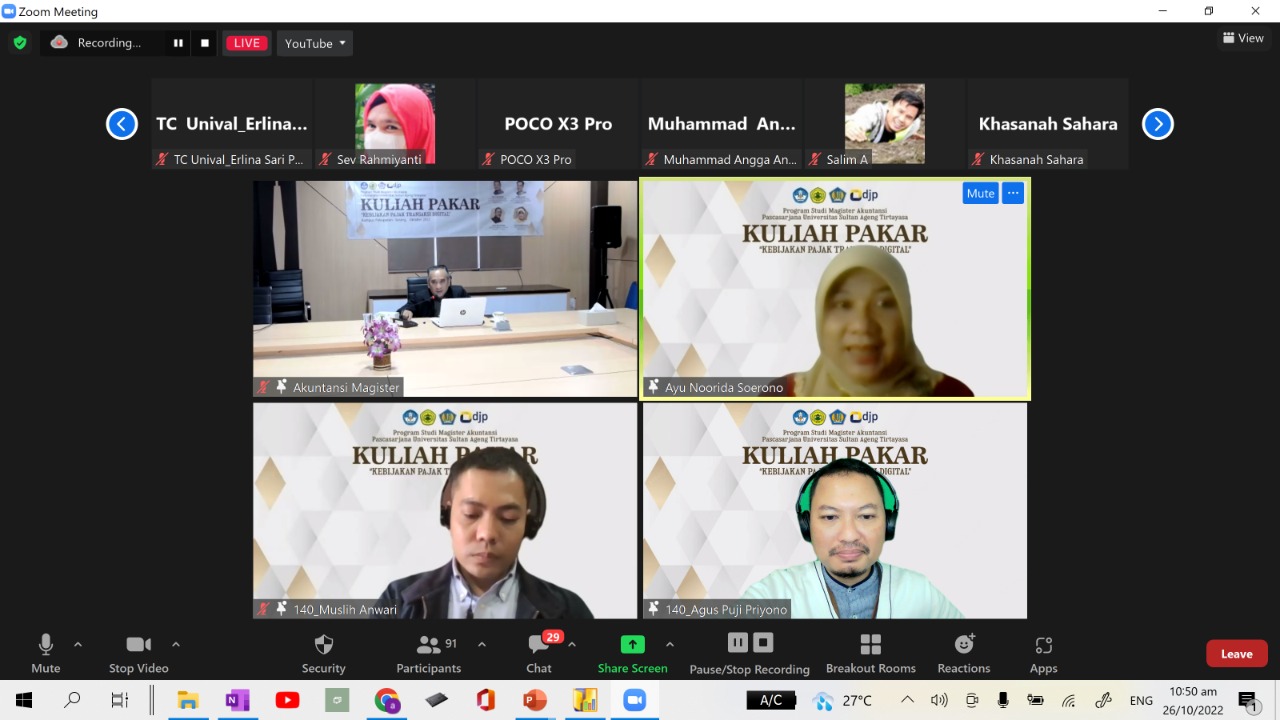
Task: Open more options on Ayu Noorida's video
Action: 1013,193
